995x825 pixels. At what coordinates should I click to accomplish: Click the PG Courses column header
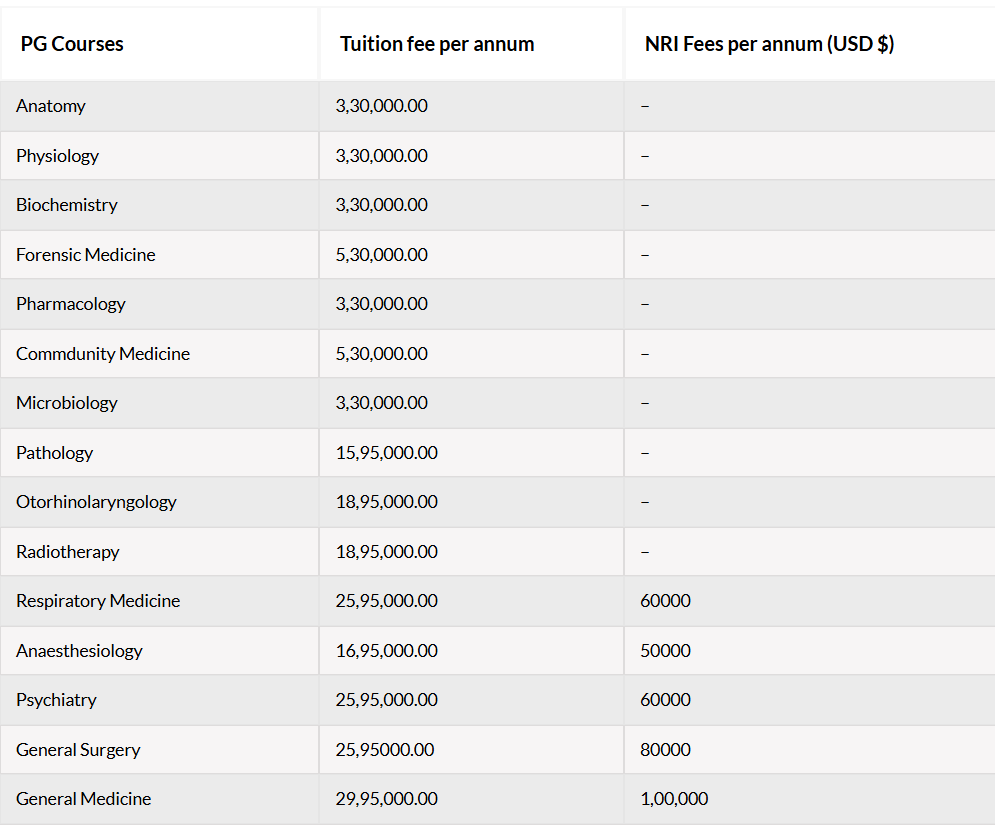[72, 44]
